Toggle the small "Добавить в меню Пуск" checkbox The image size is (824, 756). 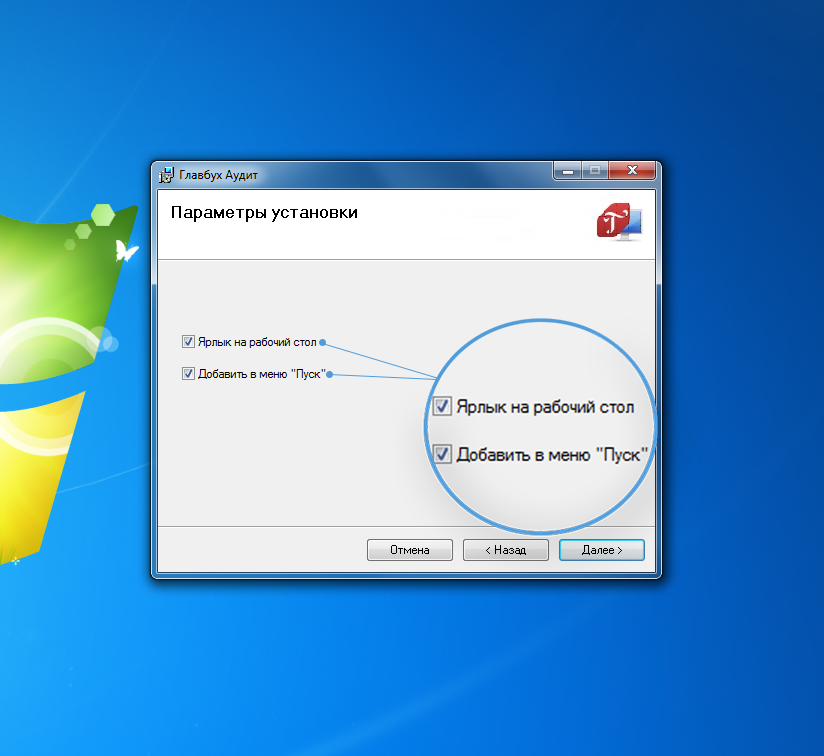[x=188, y=374]
